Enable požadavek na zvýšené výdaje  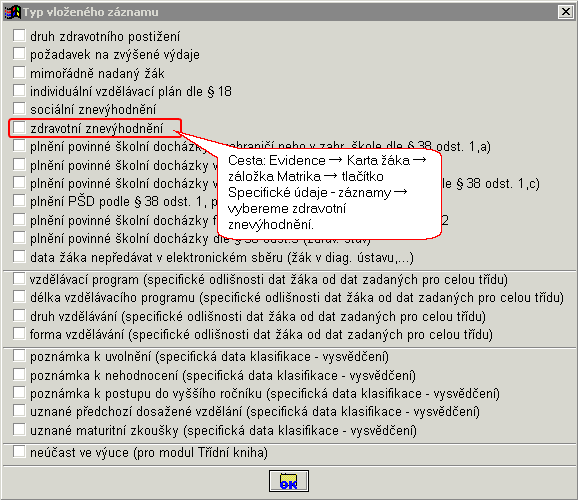(x=19, y=54)
